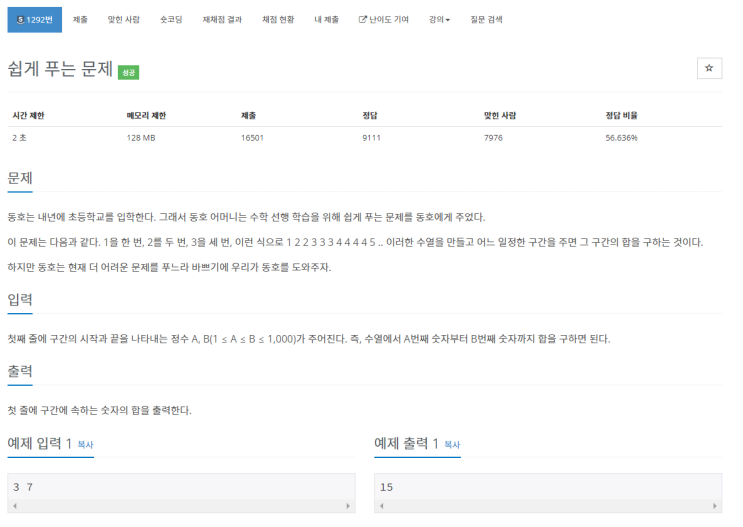The height and width of the screenshot is (527, 743).
Task: Click the 56.636% ratio value
Action: 622,138
